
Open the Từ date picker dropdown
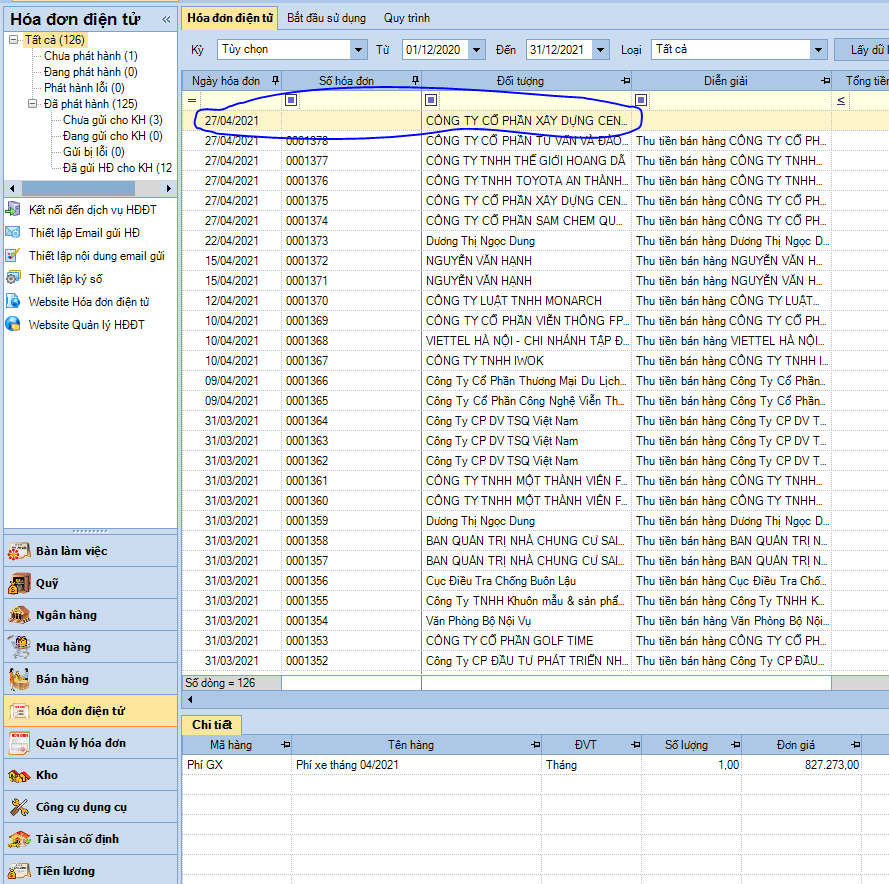pos(477,49)
